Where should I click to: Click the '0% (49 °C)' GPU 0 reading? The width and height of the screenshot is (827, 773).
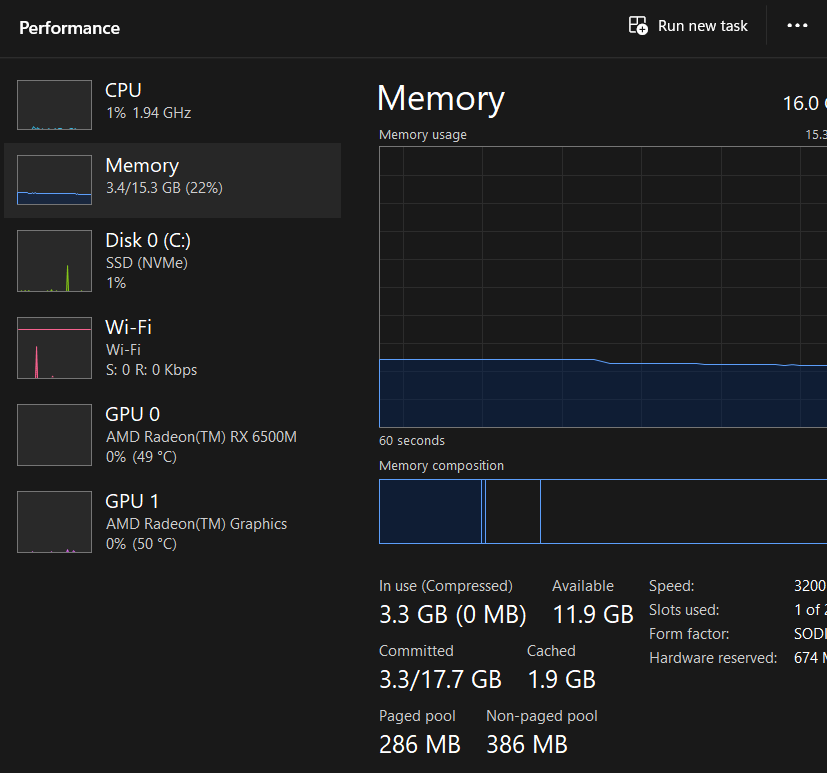[x=141, y=457]
